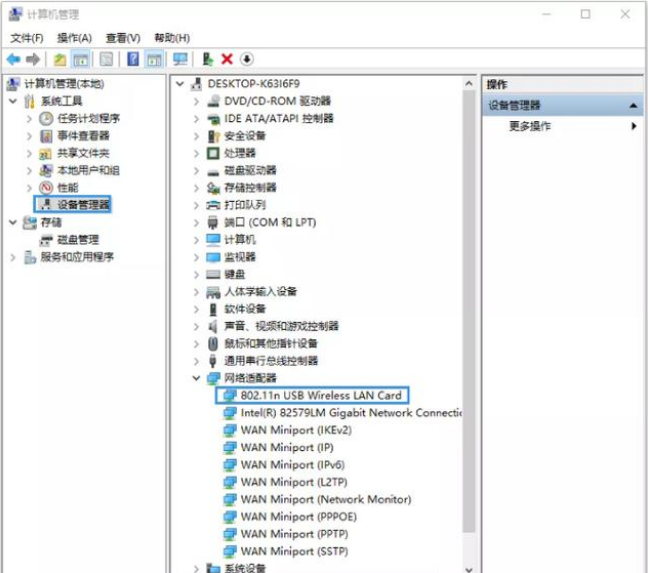Select WAN Miniport (Network Monitor)
The image size is (648, 573).
click(x=326, y=499)
